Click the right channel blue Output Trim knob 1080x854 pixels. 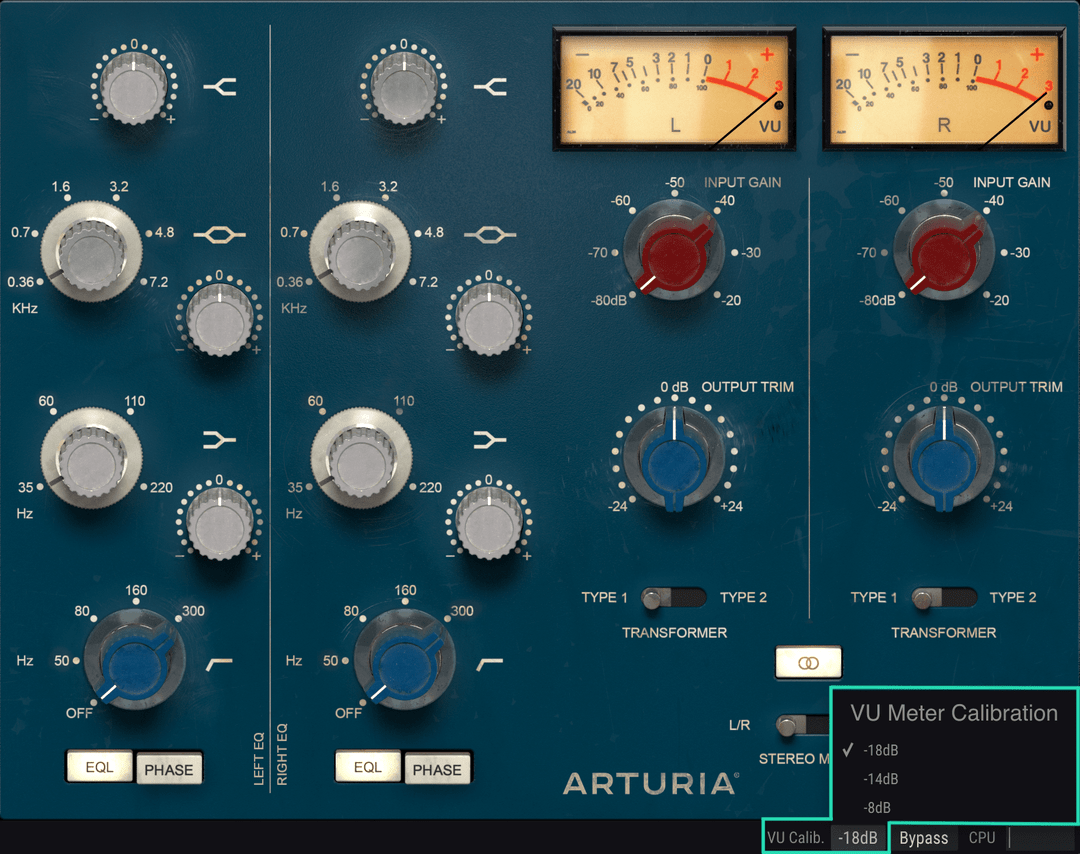944,457
